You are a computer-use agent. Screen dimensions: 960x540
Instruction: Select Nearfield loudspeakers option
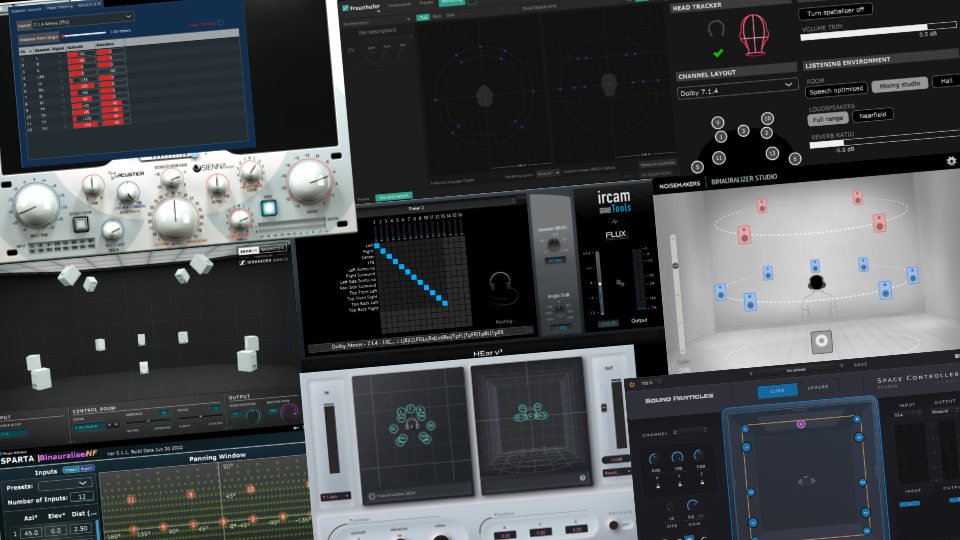coord(872,114)
